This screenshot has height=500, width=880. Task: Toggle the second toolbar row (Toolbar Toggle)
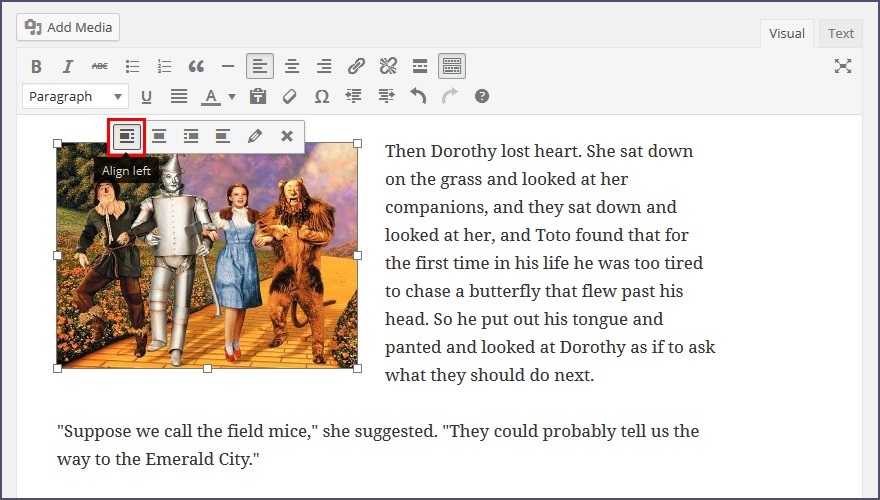pos(452,67)
